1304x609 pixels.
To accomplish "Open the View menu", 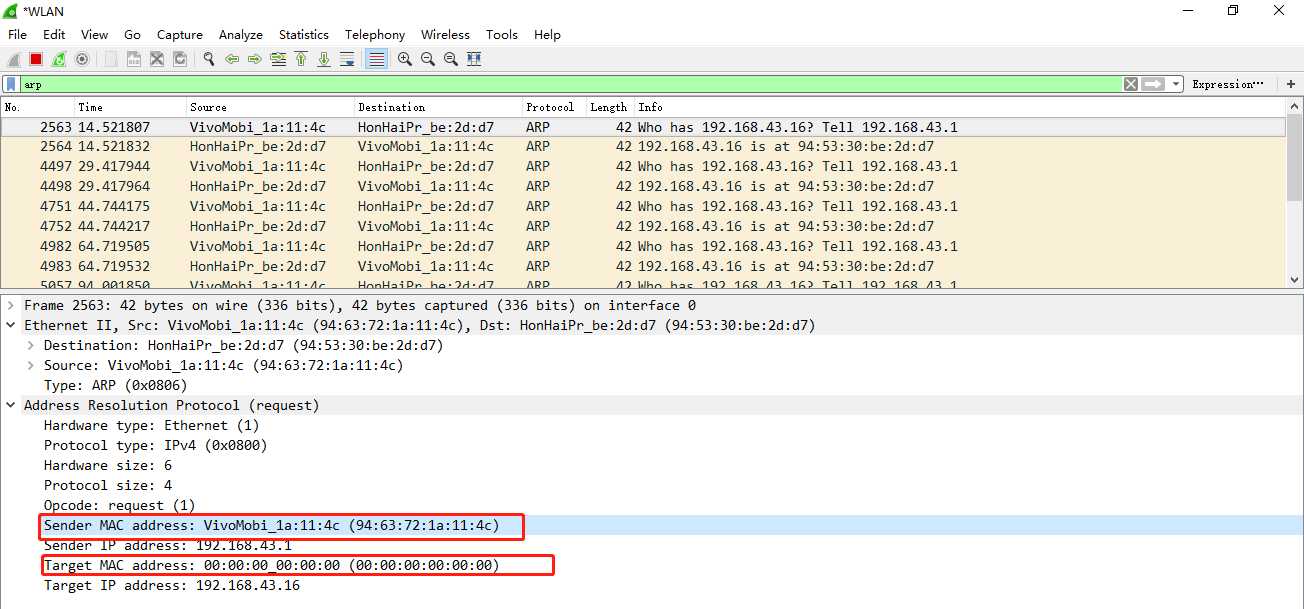I will click(x=94, y=34).
